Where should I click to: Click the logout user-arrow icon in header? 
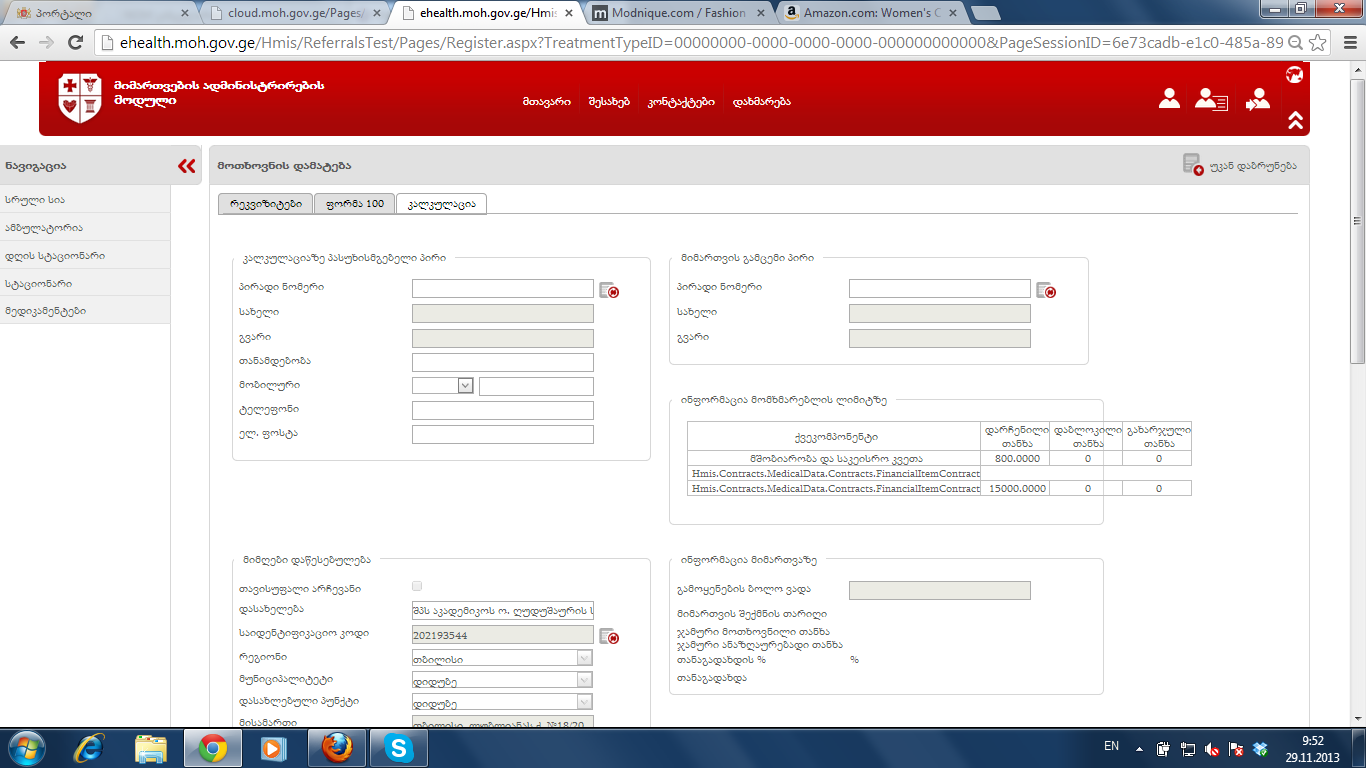click(1257, 99)
